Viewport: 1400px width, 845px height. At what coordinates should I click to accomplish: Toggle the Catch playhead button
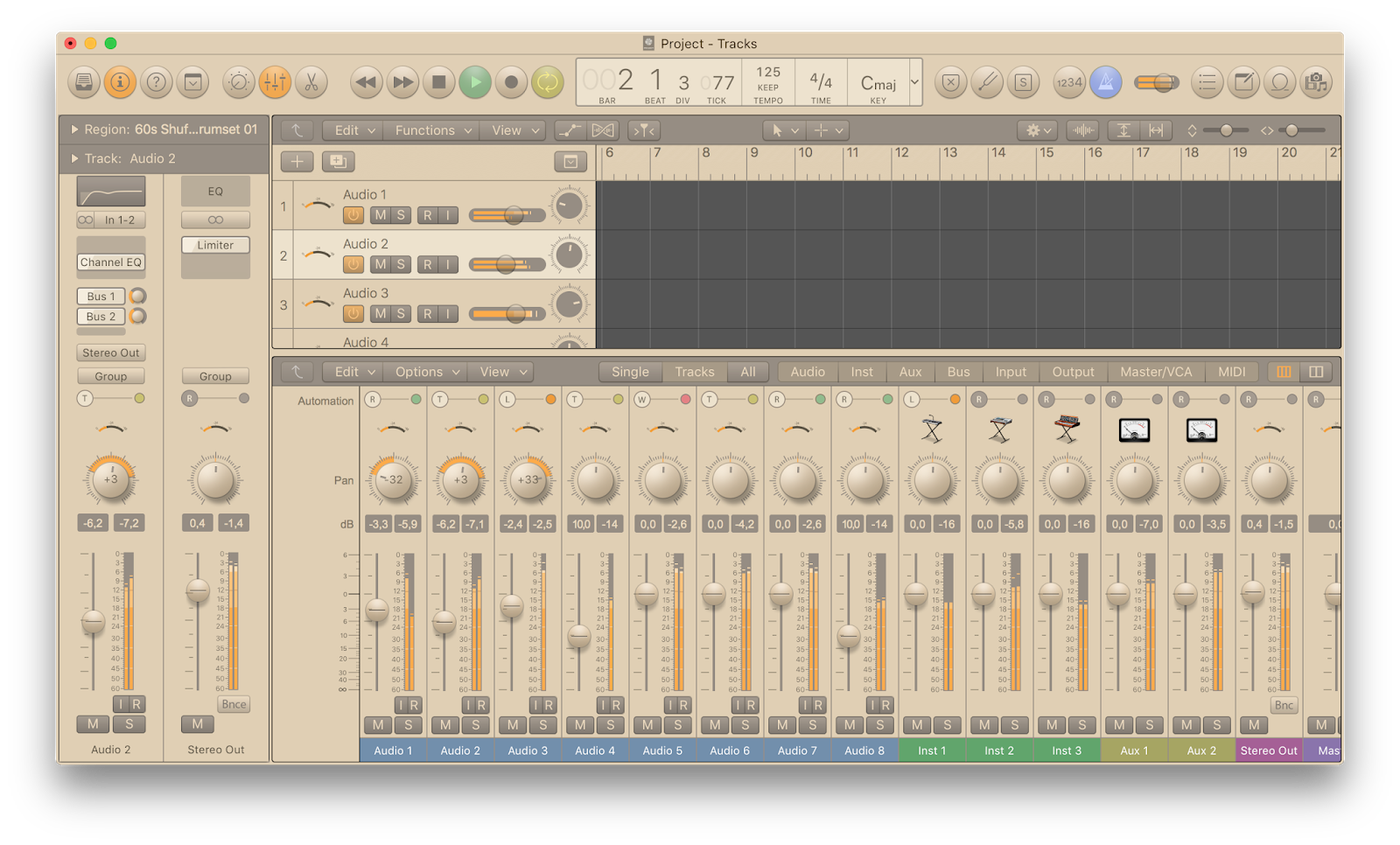point(643,130)
